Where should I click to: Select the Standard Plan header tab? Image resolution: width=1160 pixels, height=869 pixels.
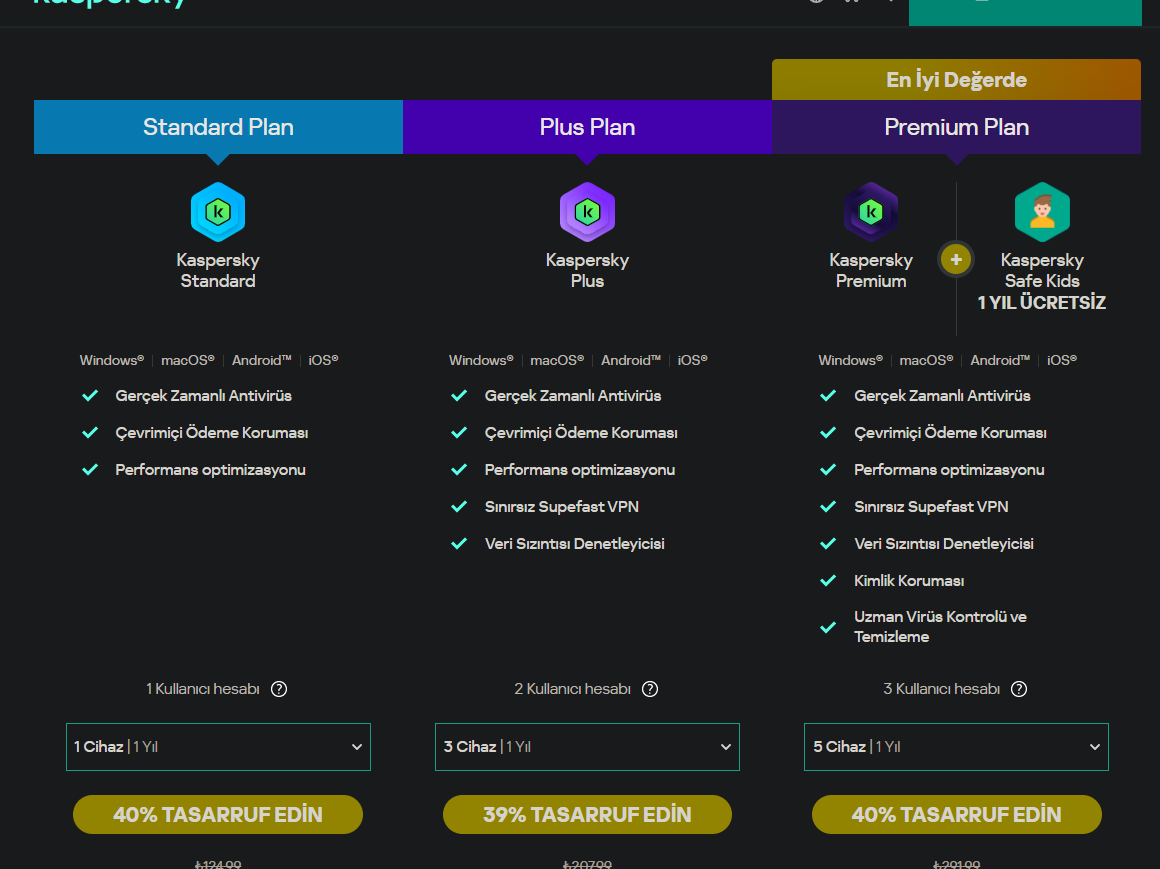point(218,127)
